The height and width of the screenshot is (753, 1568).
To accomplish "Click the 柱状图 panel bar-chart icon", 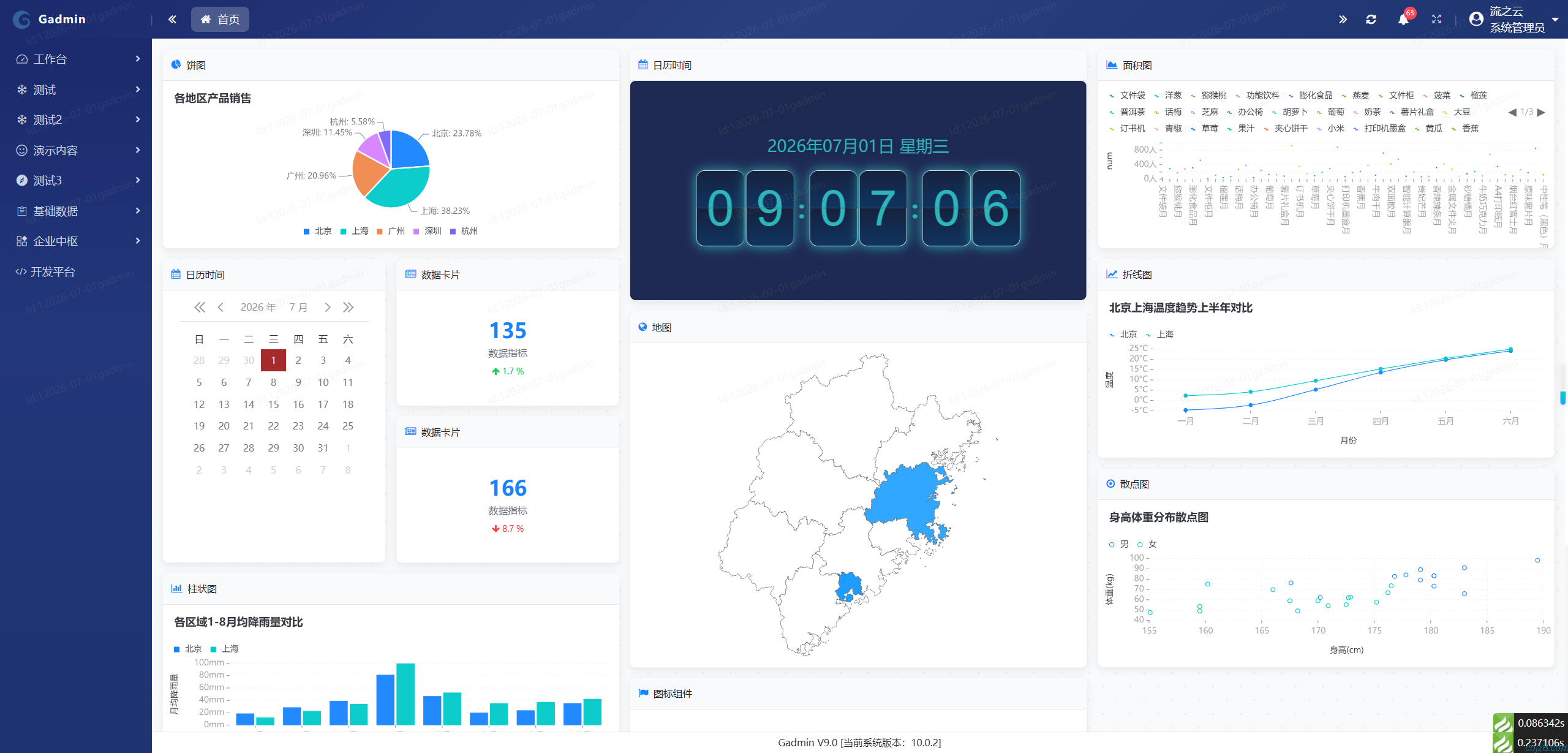I will (176, 589).
